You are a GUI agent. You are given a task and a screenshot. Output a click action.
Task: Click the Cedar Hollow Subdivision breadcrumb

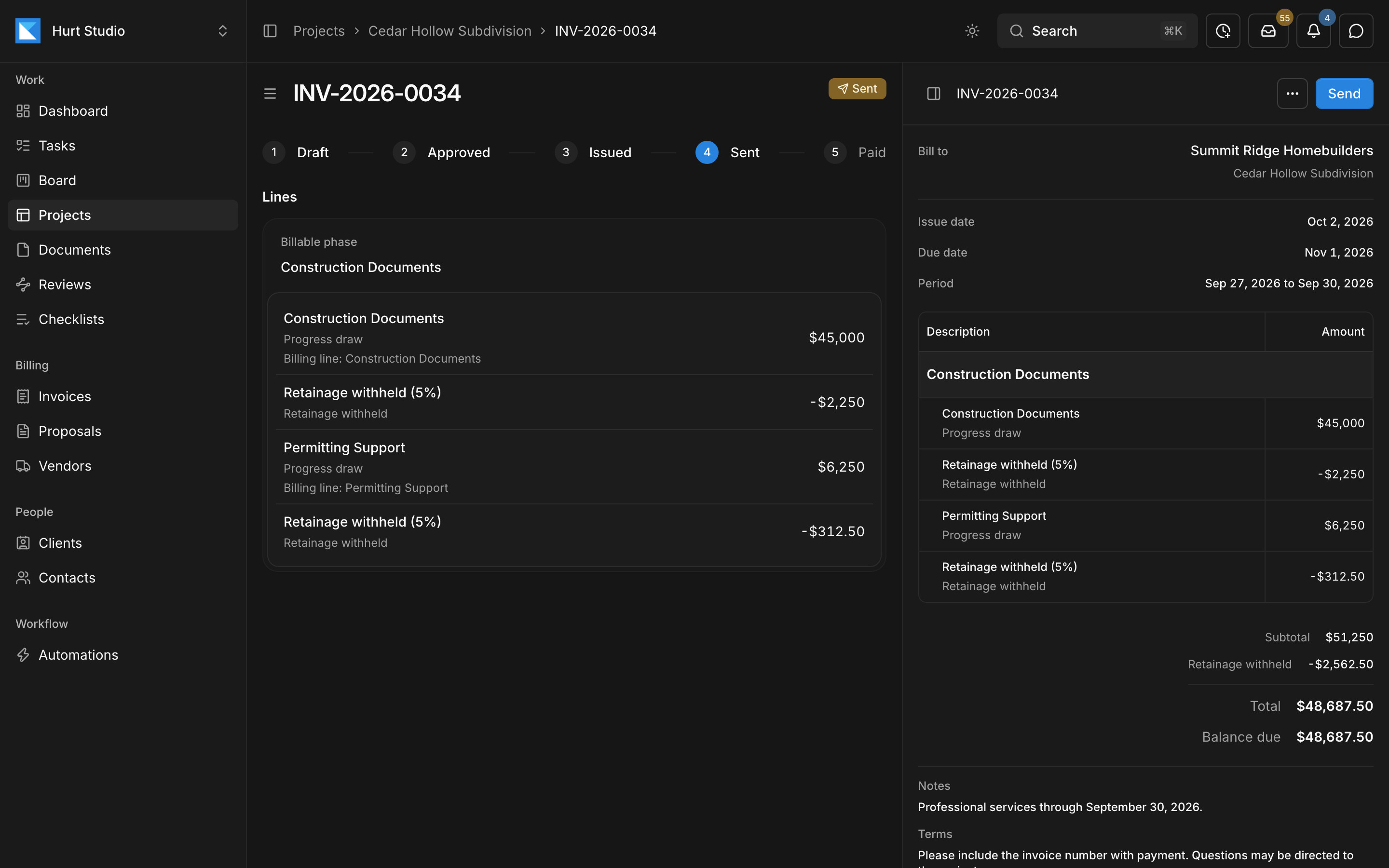click(450, 31)
